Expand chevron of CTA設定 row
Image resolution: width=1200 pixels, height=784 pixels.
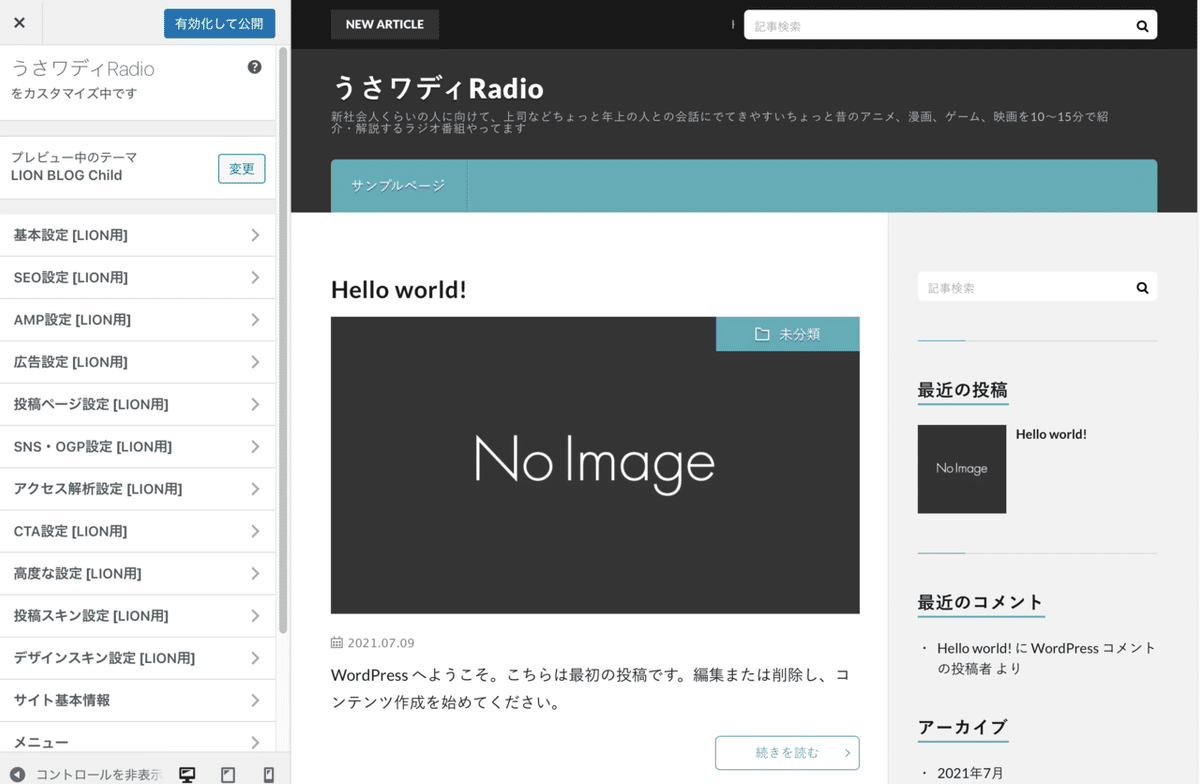255,531
